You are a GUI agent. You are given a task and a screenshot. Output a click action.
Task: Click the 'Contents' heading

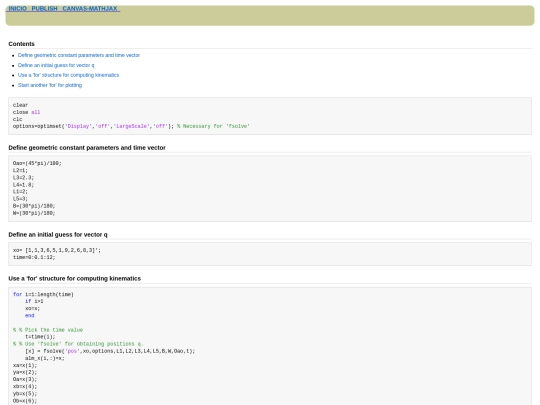point(21,44)
